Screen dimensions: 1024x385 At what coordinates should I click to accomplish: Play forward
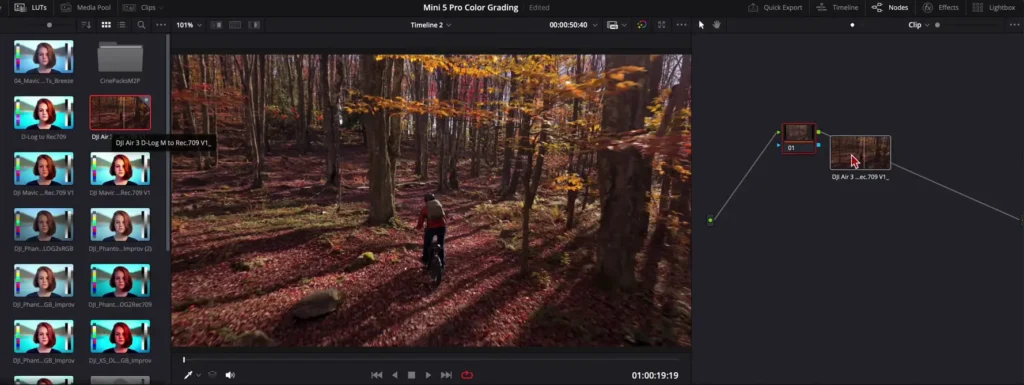click(x=428, y=375)
